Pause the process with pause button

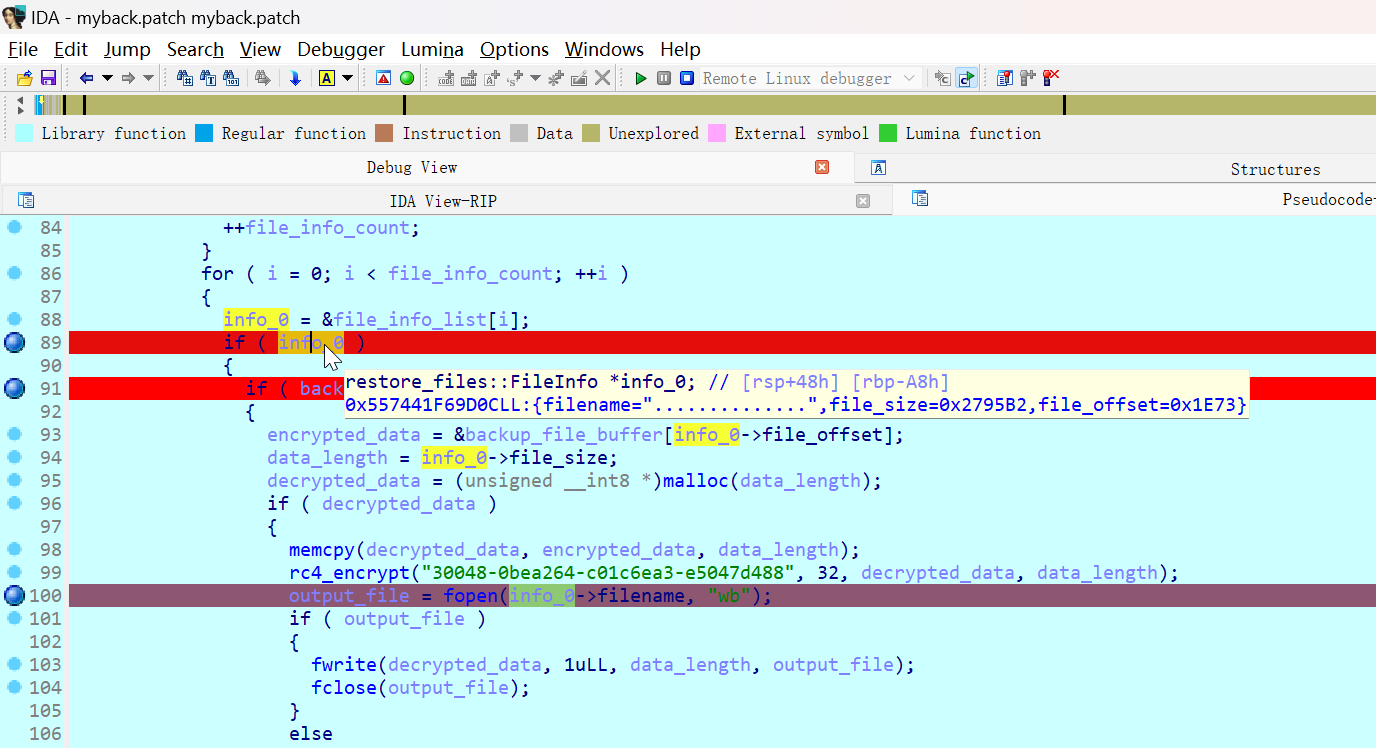point(664,78)
